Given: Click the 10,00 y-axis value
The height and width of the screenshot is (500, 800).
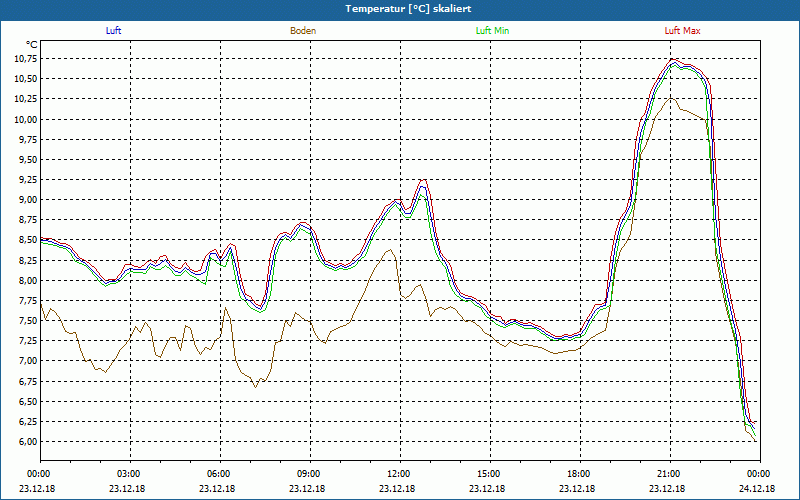Looking at the screenshot, I should click(x=26, y=119).
